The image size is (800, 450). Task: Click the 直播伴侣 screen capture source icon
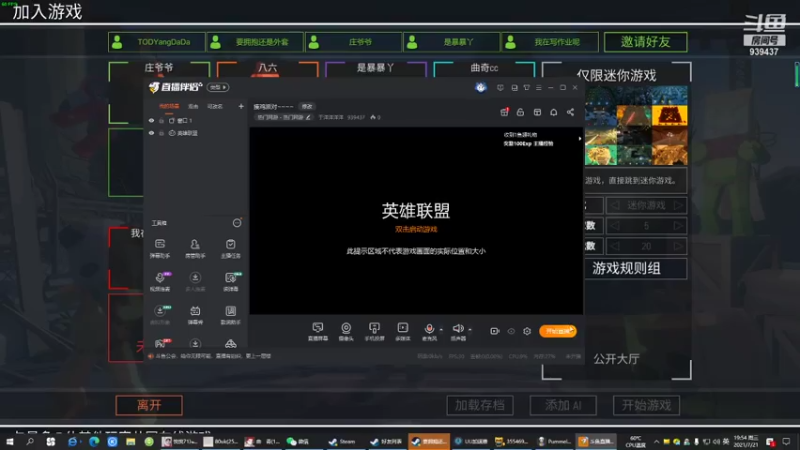coord(318,331)
